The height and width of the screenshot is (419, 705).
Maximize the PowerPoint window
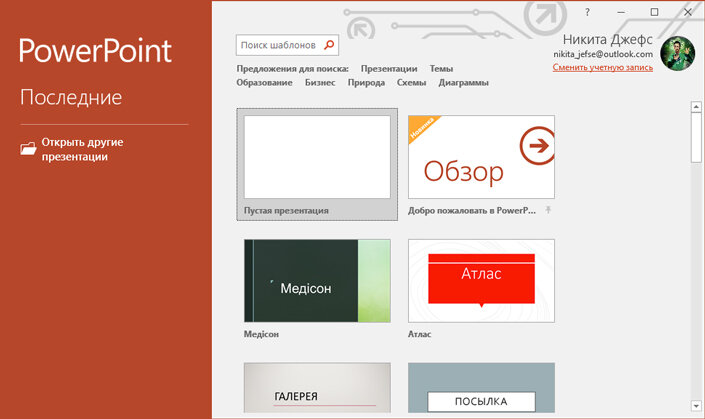point(654,12)
